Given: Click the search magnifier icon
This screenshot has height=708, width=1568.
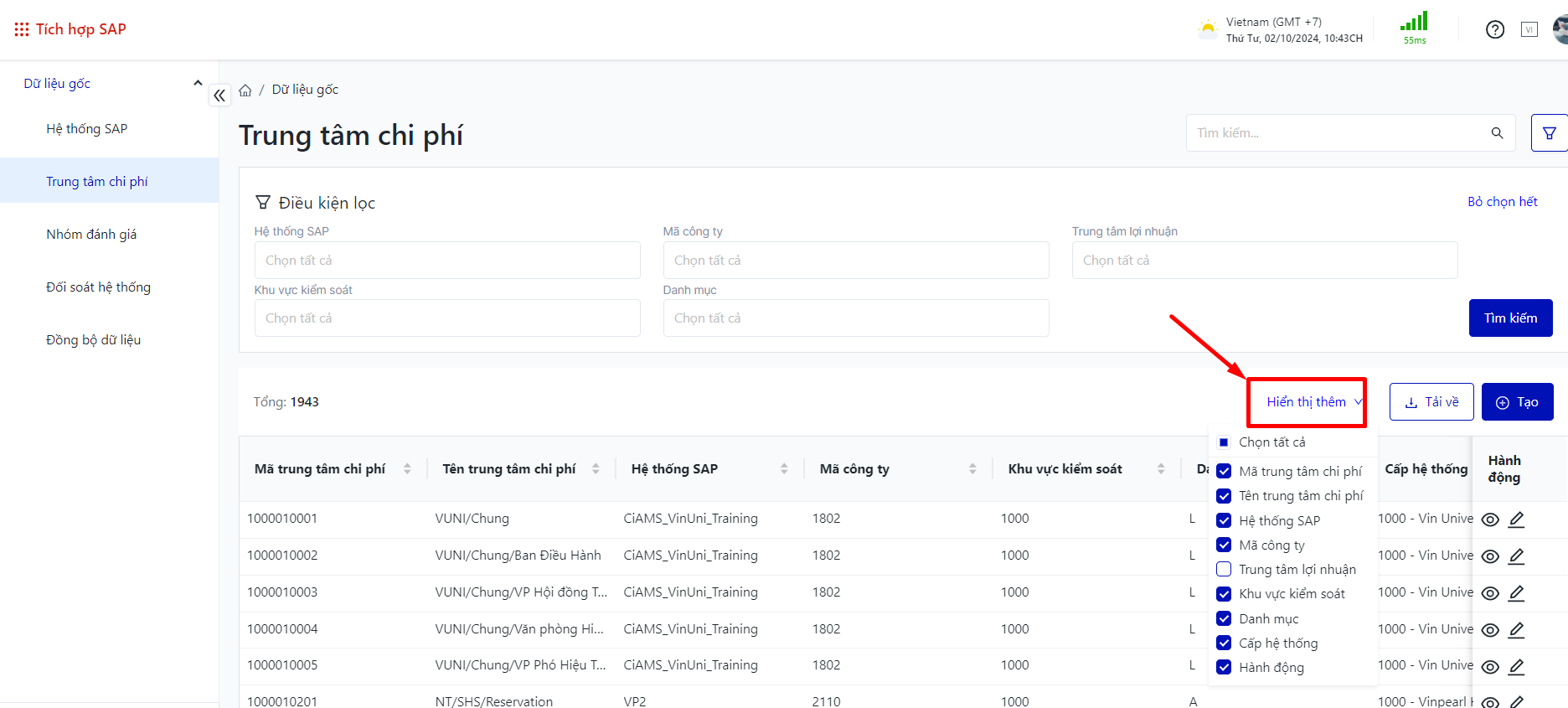Looking at the screenshot, I should tap(1497, 133).
